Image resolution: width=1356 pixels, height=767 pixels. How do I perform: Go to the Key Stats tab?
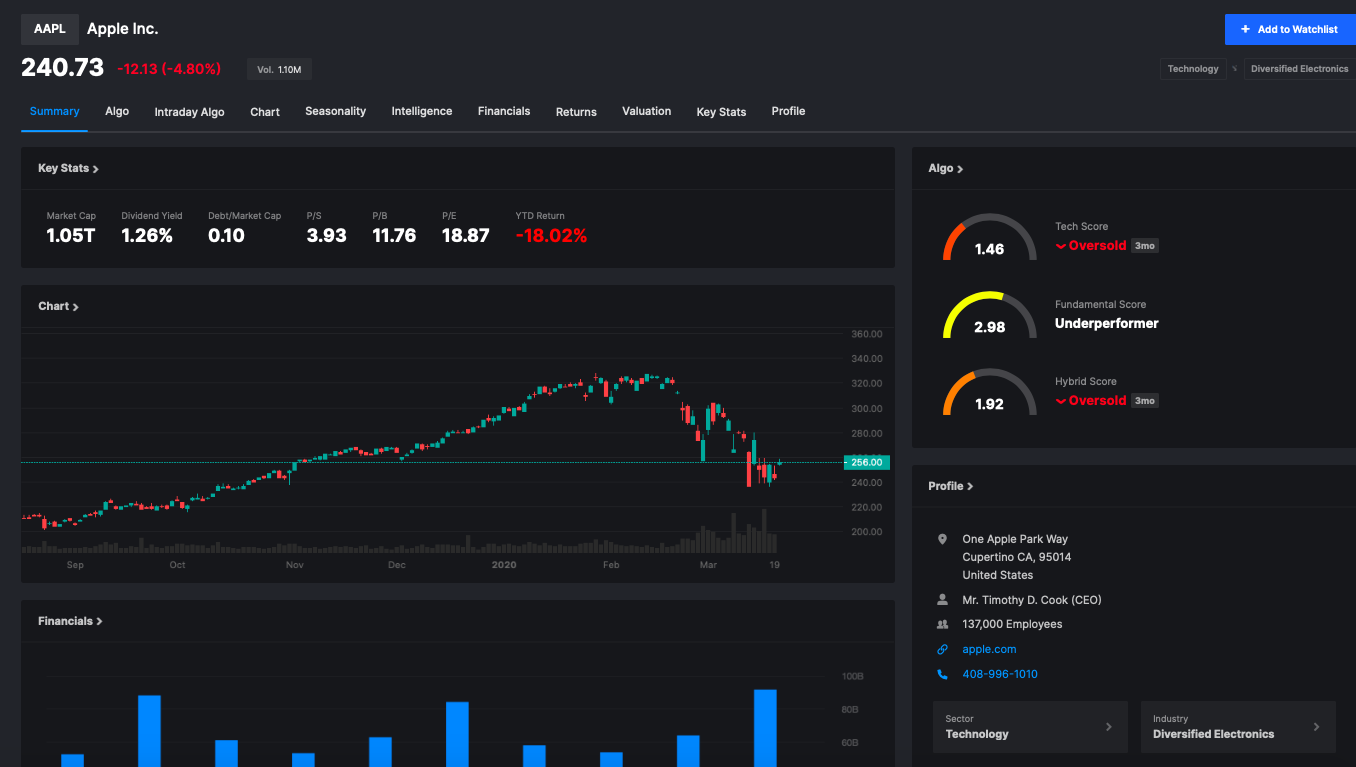pyautogui.click(x=721, y=112)
